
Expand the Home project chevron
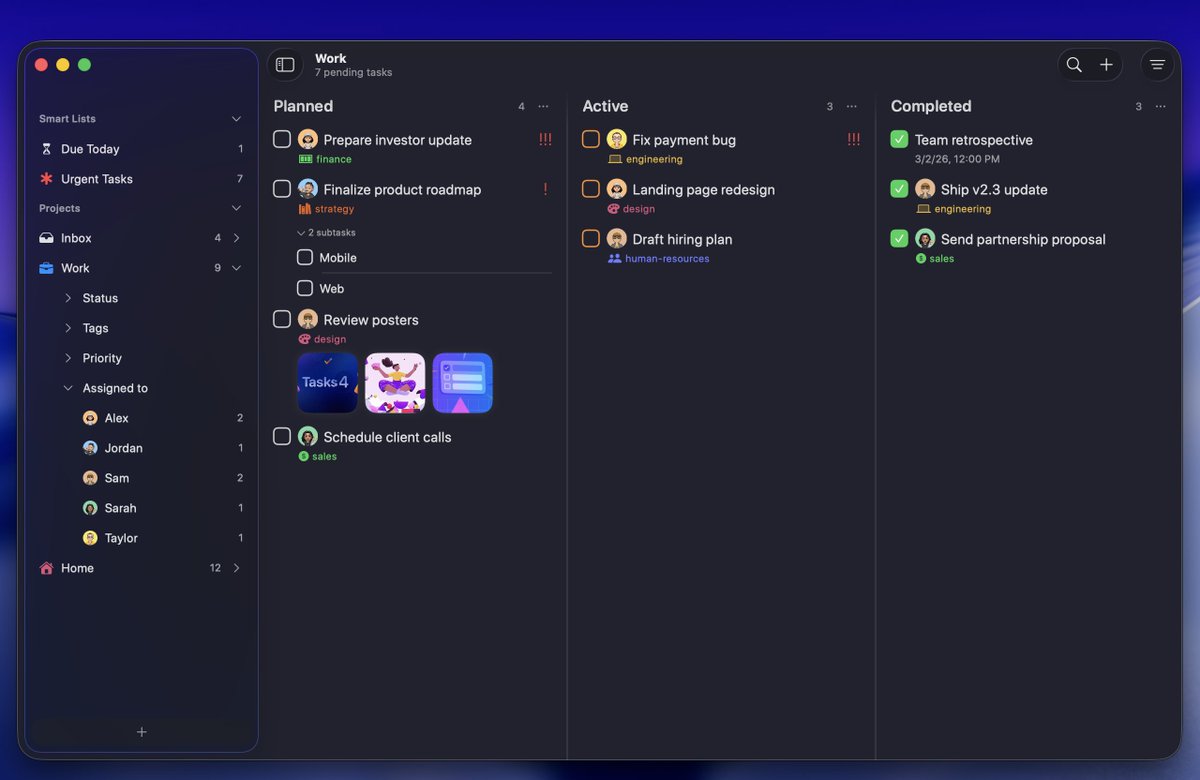236,568
